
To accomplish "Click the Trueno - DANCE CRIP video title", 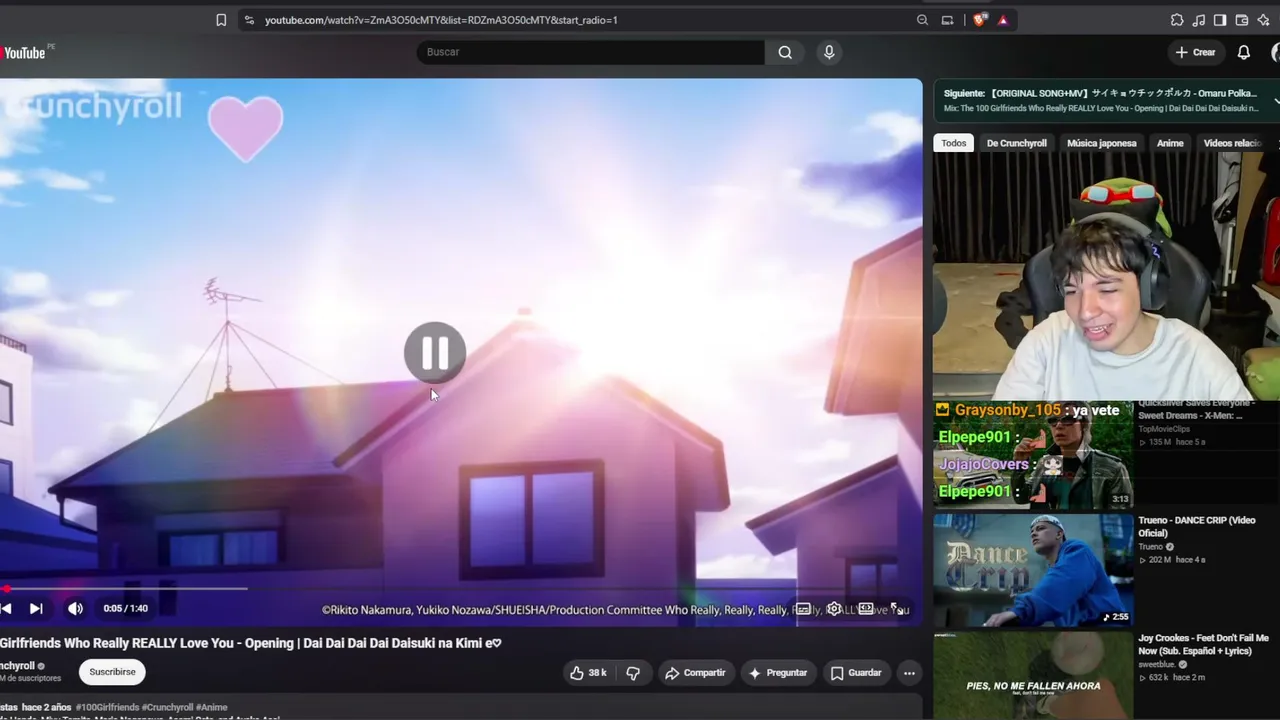I will pyautogui.click(x=1197, y=527).
